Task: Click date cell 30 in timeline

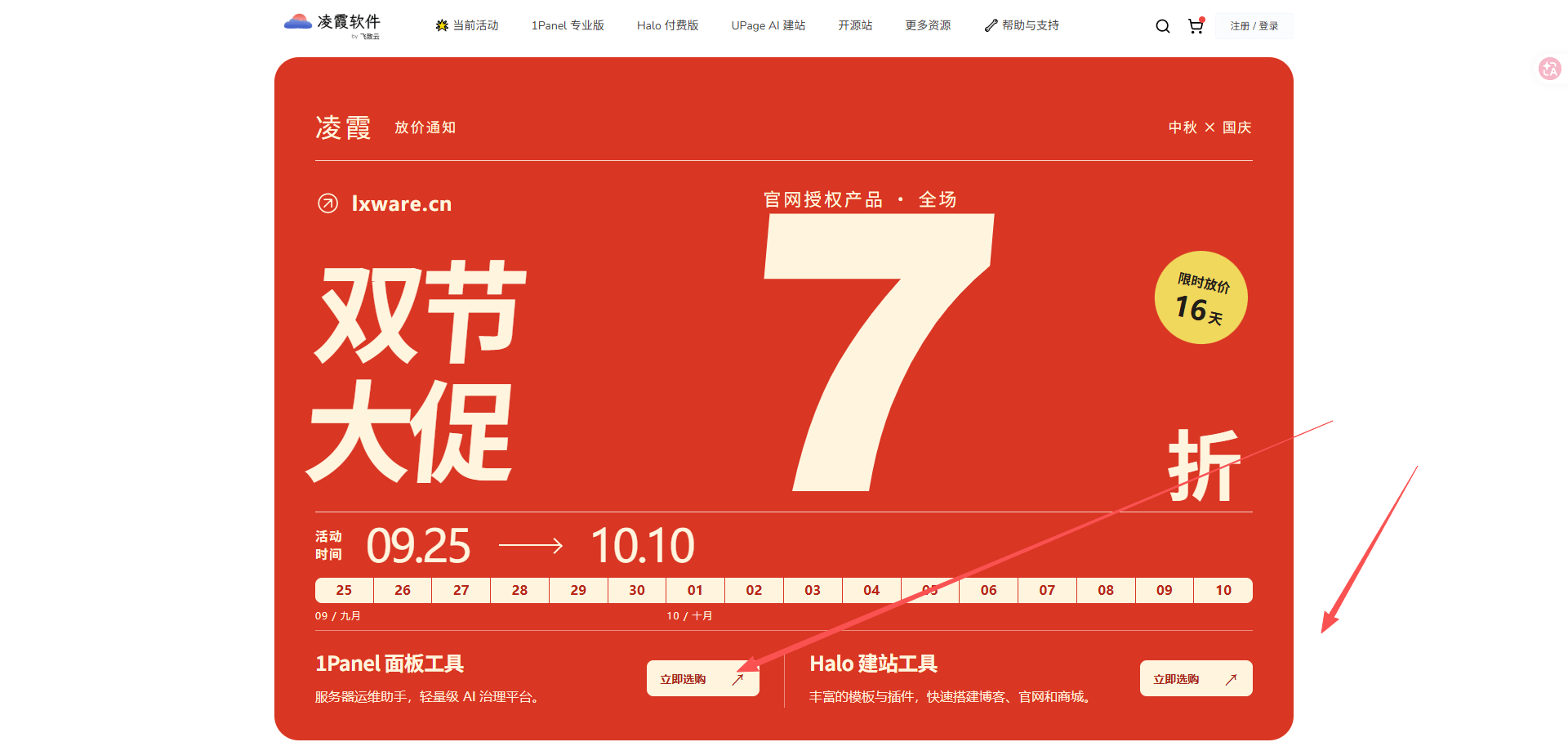Action: [x=637, y=590]
